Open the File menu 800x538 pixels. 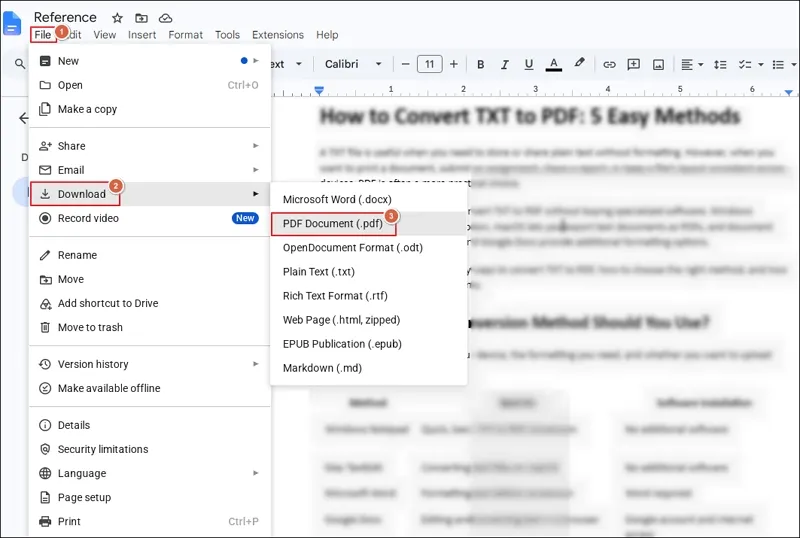point(43,35)
